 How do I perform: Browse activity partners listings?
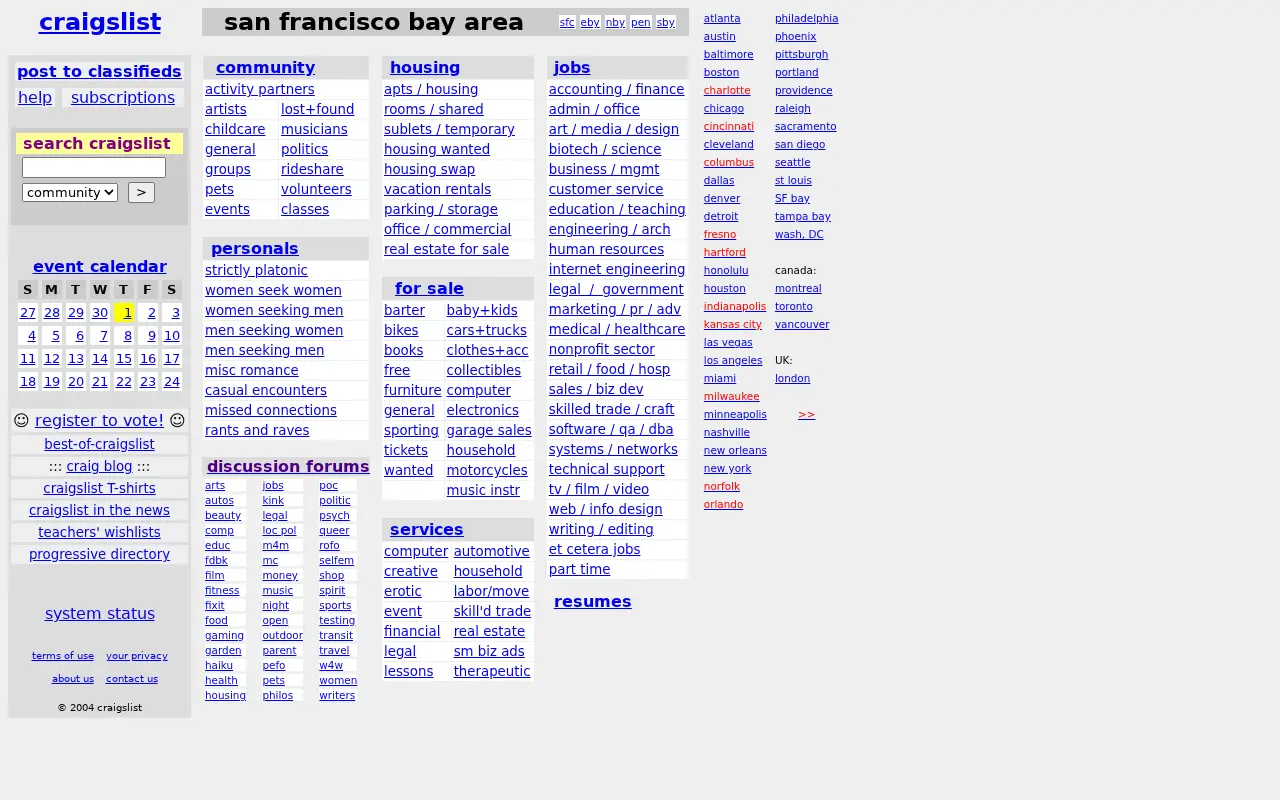point(260,89)
